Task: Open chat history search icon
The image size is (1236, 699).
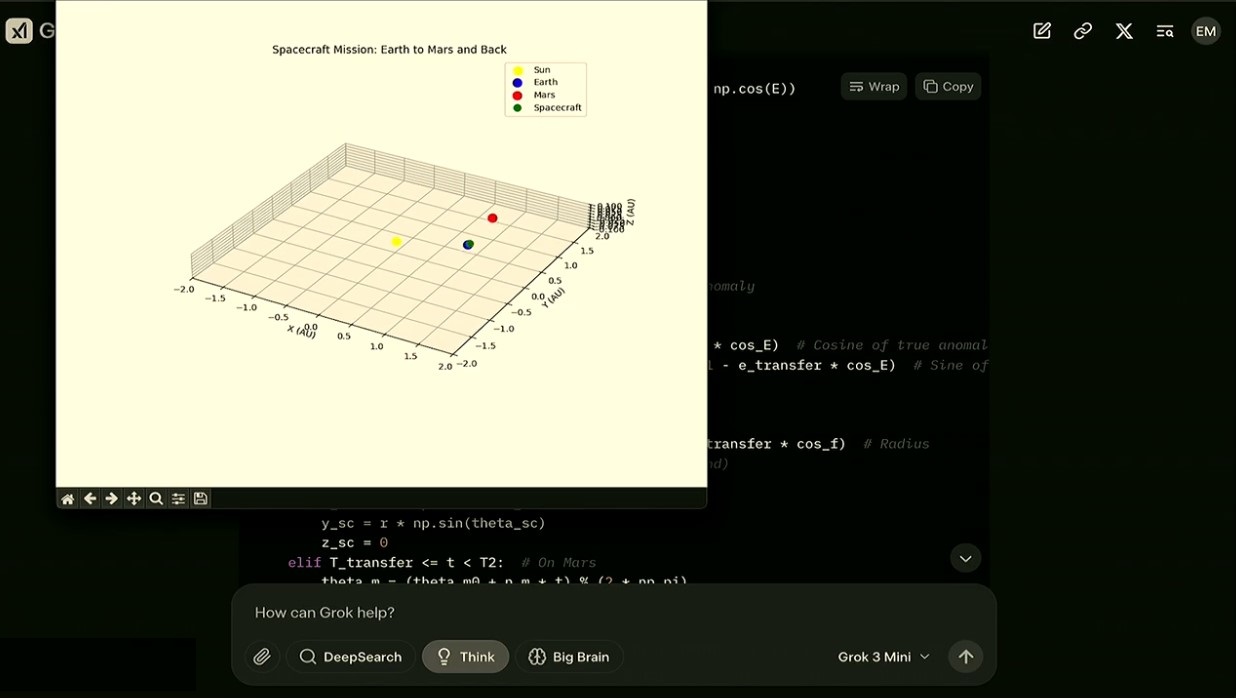Action: point(1165,31)
